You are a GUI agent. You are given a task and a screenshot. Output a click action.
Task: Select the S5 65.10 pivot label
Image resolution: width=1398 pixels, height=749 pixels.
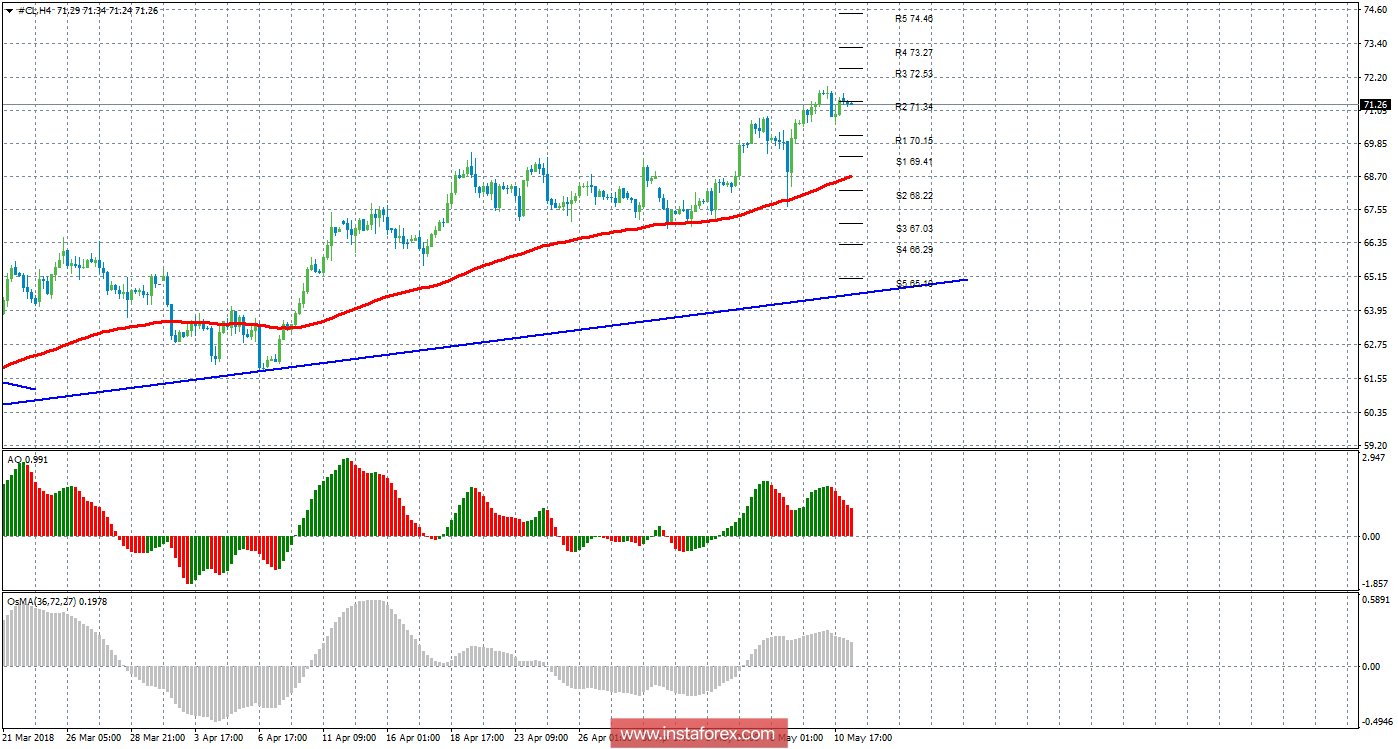pyautogui.click(x=914, y=284)
